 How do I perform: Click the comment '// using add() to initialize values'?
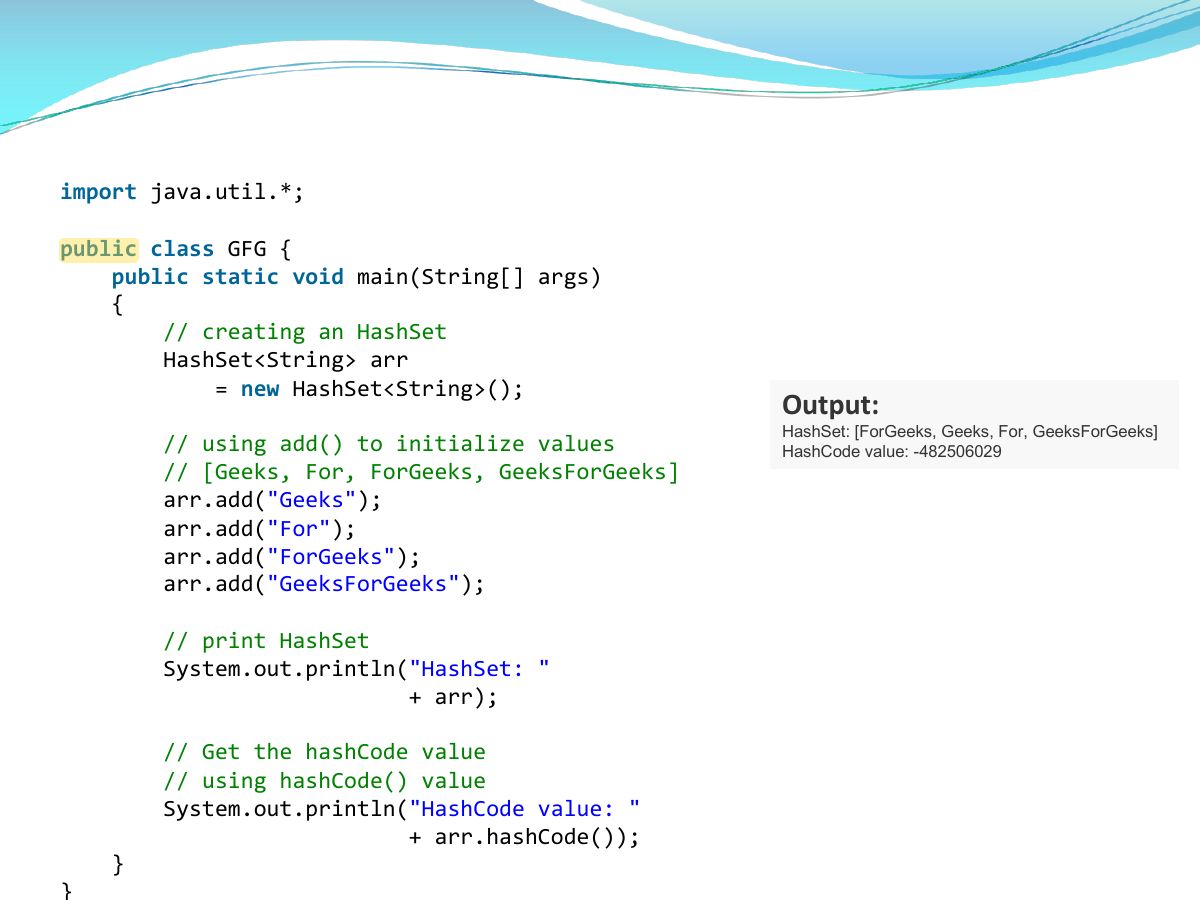click(x=389, y=444)
